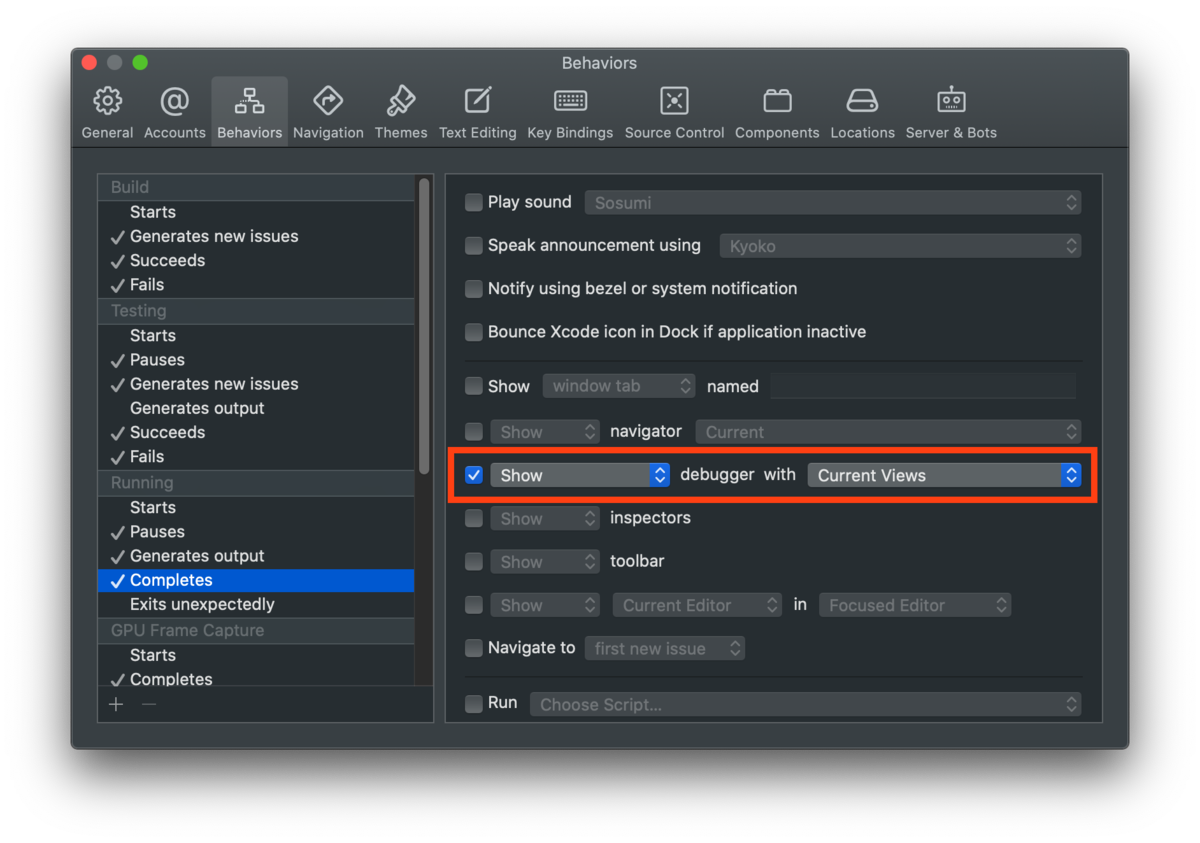Image resolution: width=1200 pixels, height=843 pixels.
Task: Enable the Play sound checkbox
Action: [474, 202]
